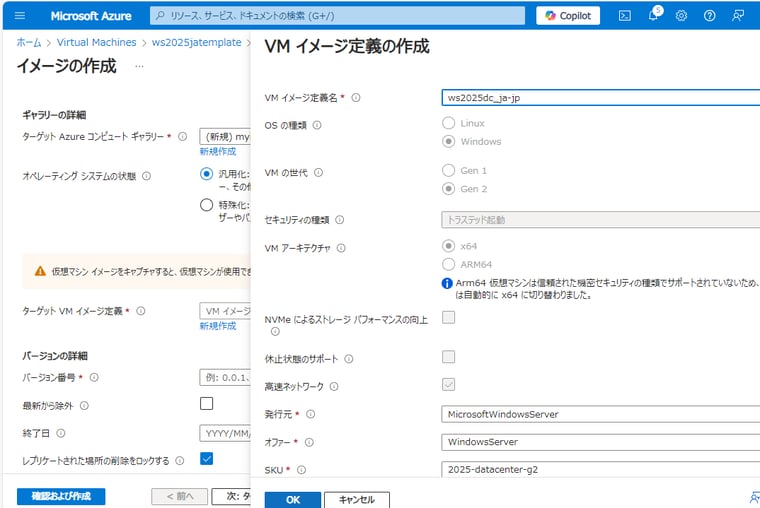Show info for バージョン番号
The image size is (760, 508).
[94, 377]
